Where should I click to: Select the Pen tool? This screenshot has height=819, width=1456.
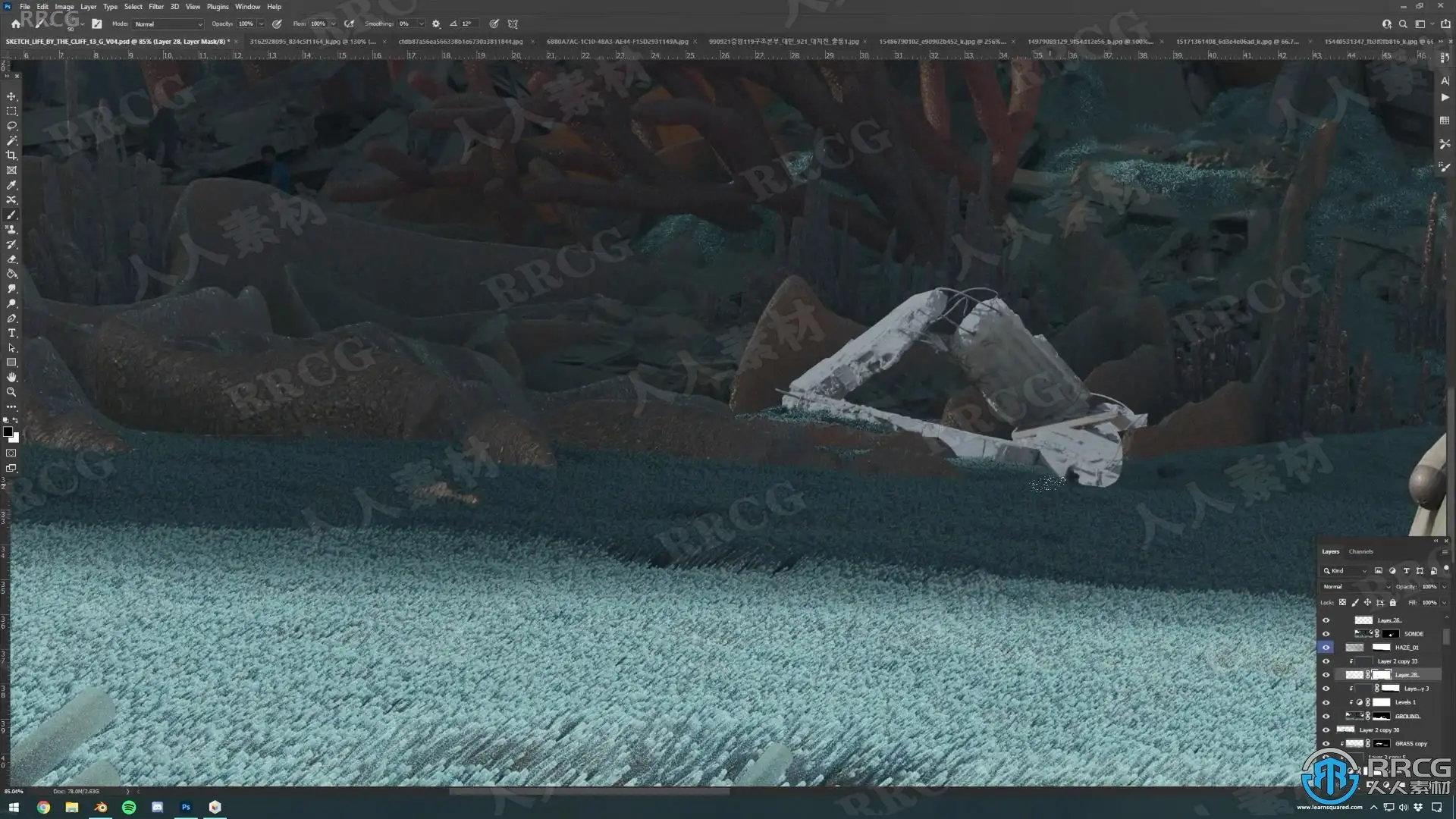(11, 318)
